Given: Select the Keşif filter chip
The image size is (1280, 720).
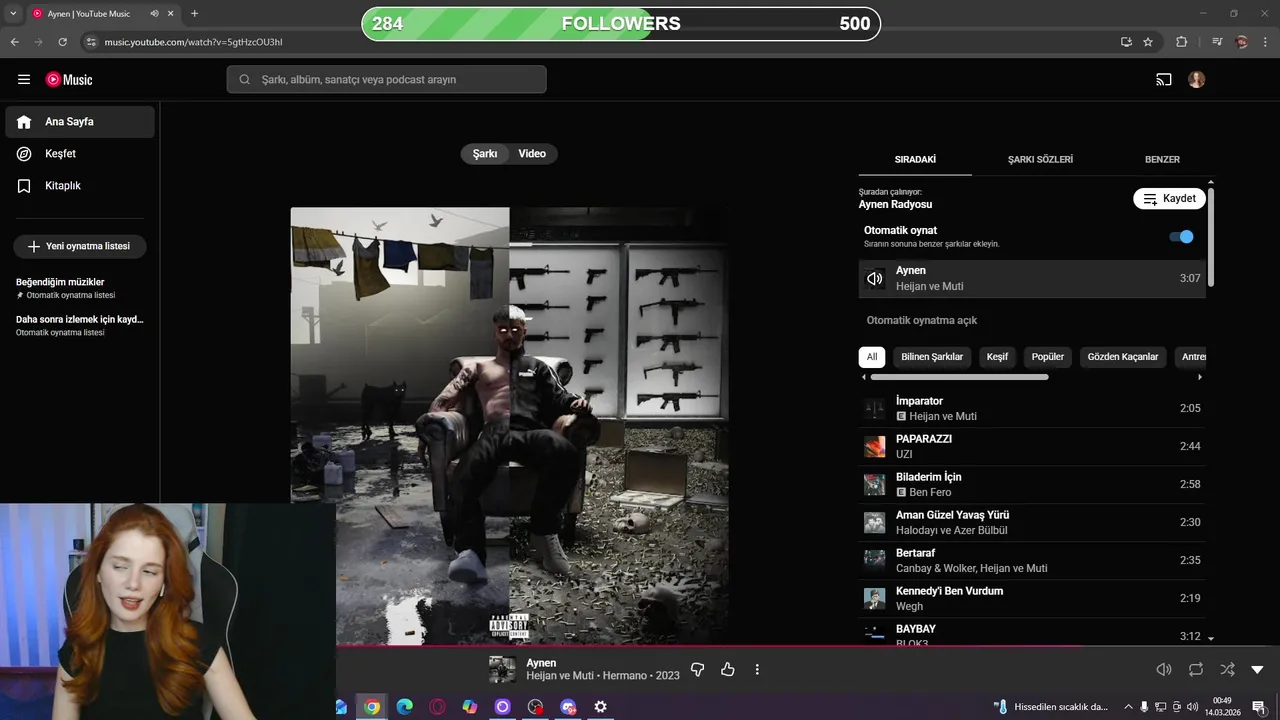Looking at the screenshot, I should tap(997, 357).
